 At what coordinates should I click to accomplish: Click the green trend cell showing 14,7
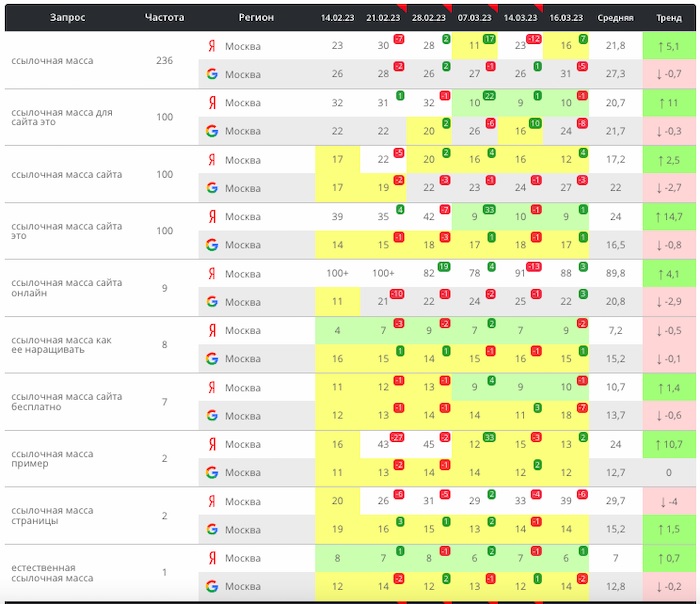(x=668, y=216)
